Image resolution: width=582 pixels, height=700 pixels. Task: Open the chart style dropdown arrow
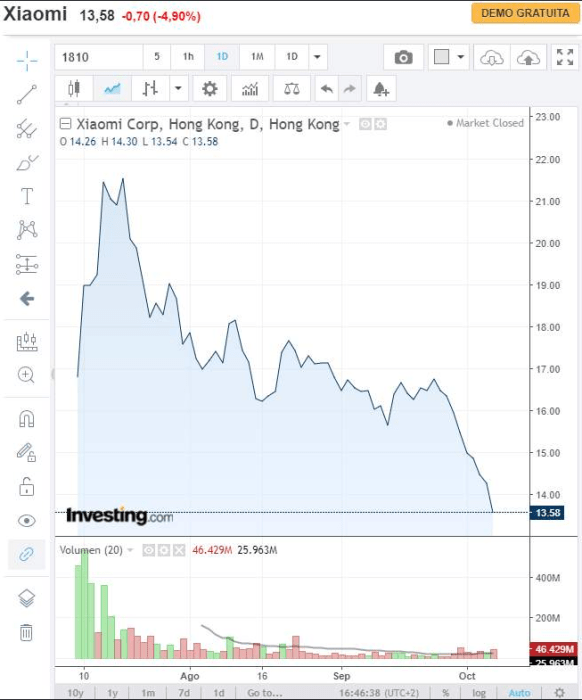tap(178, 88)
